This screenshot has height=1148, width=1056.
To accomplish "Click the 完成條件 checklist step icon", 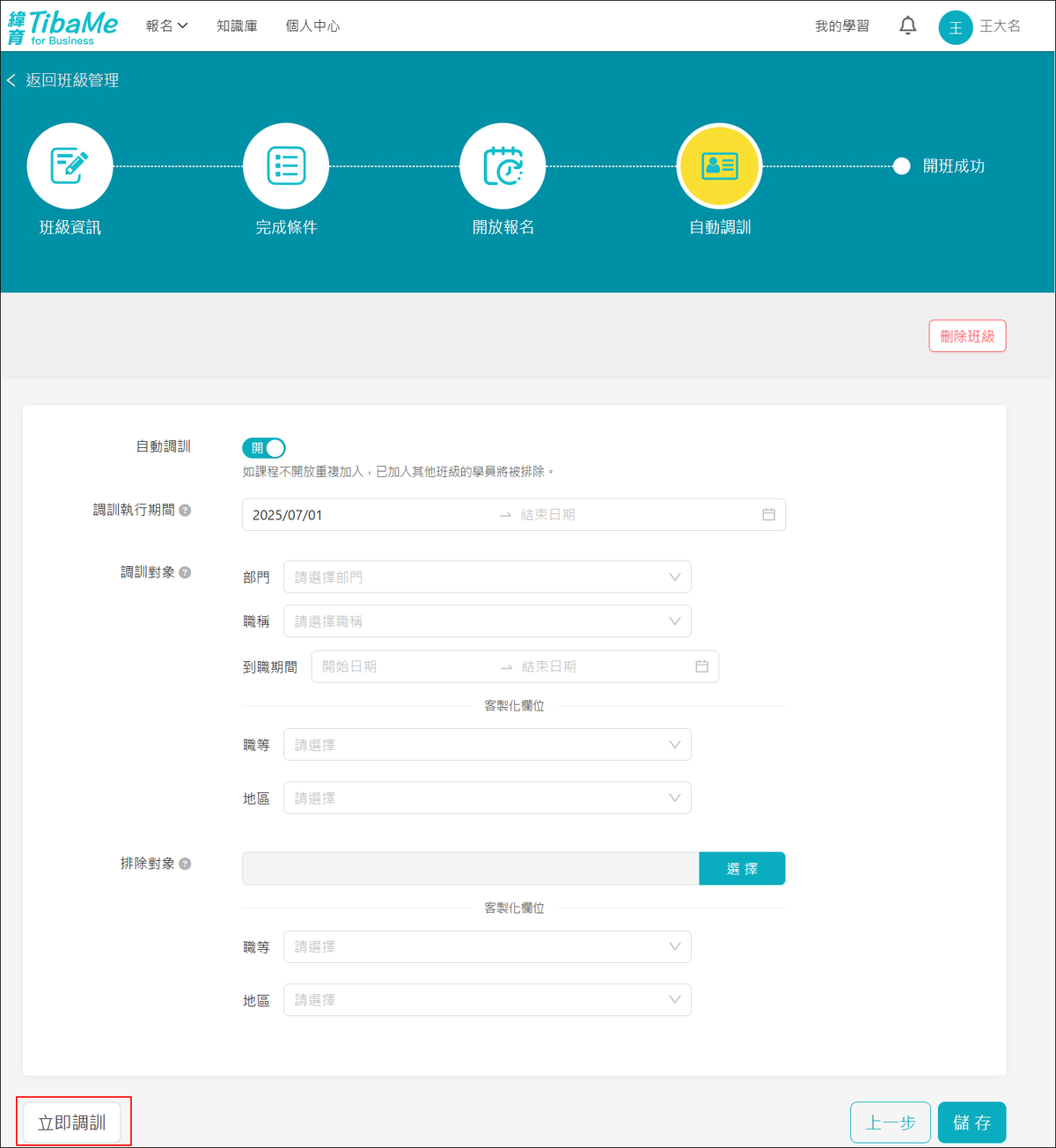I will click(286, 166).
